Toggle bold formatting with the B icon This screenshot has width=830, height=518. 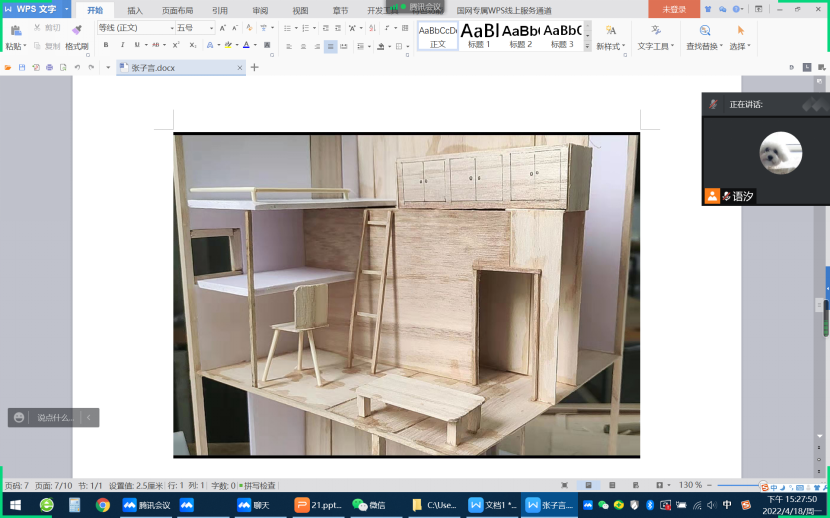pos(106,45)
